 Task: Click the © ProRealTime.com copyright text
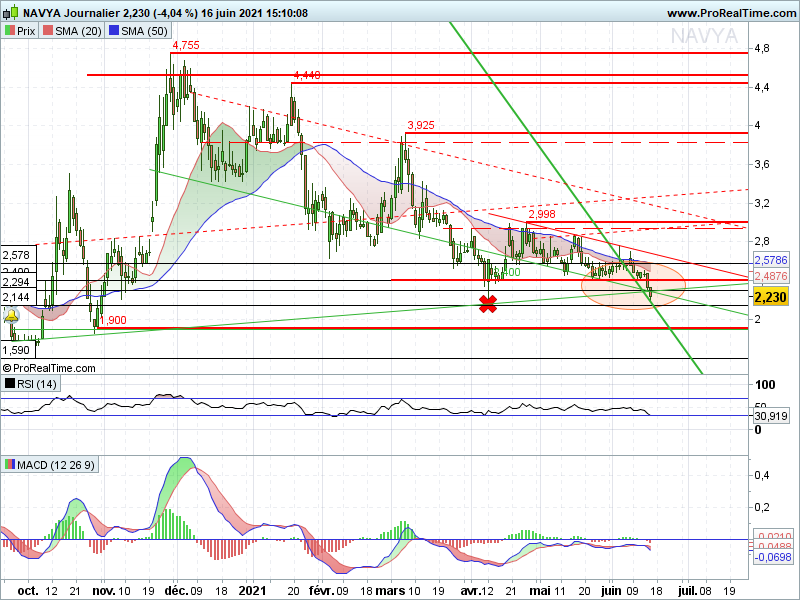[x=49, y=368]
